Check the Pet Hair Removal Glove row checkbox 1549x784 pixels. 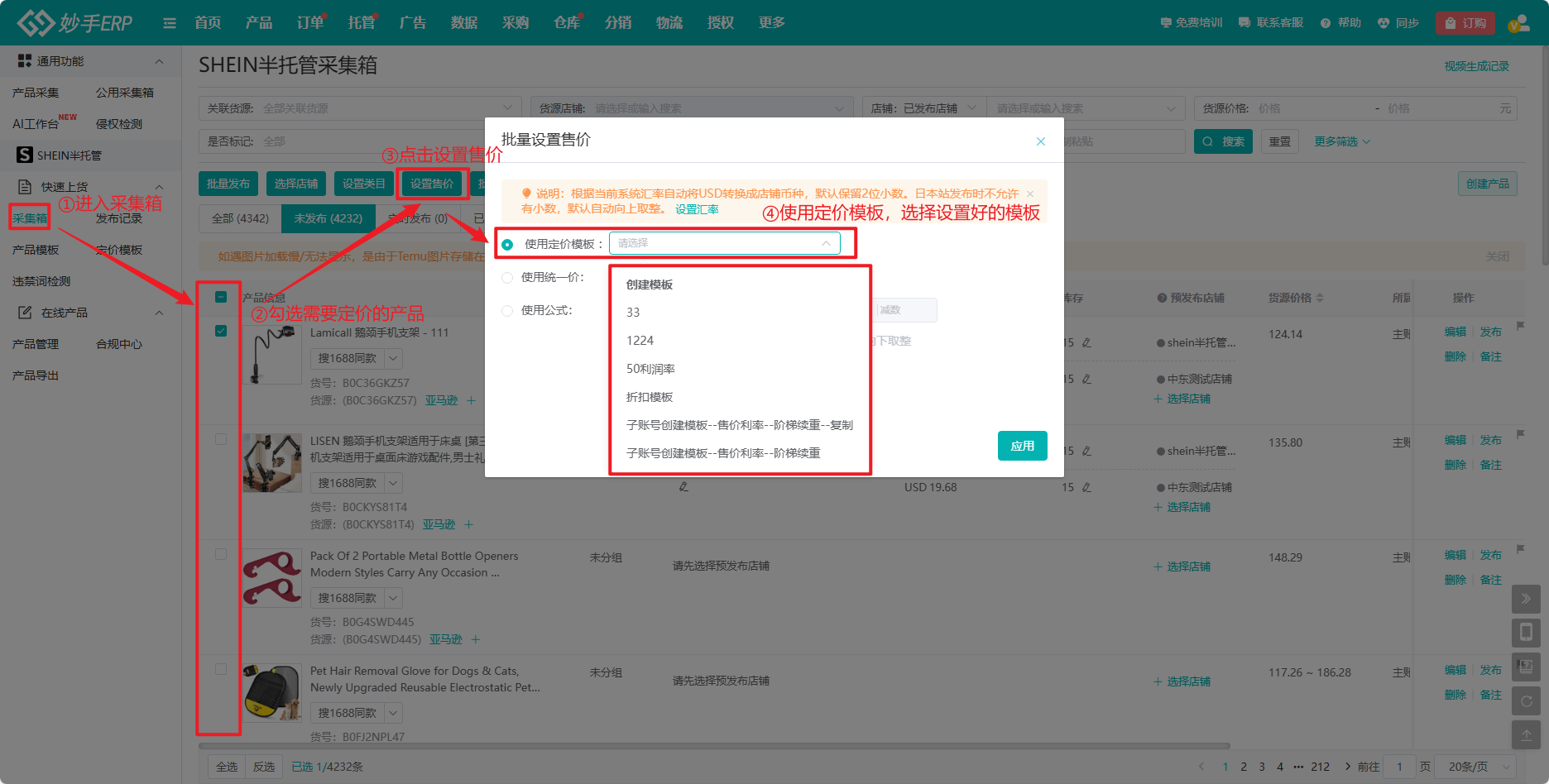point(221,669)
